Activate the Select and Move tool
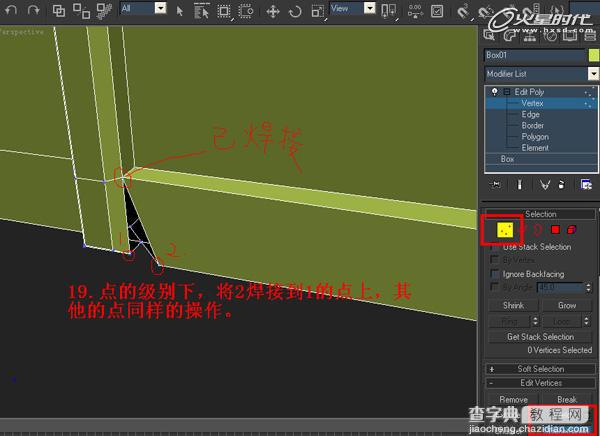Screen dimensions: 600x436 [x=272, y=11]
